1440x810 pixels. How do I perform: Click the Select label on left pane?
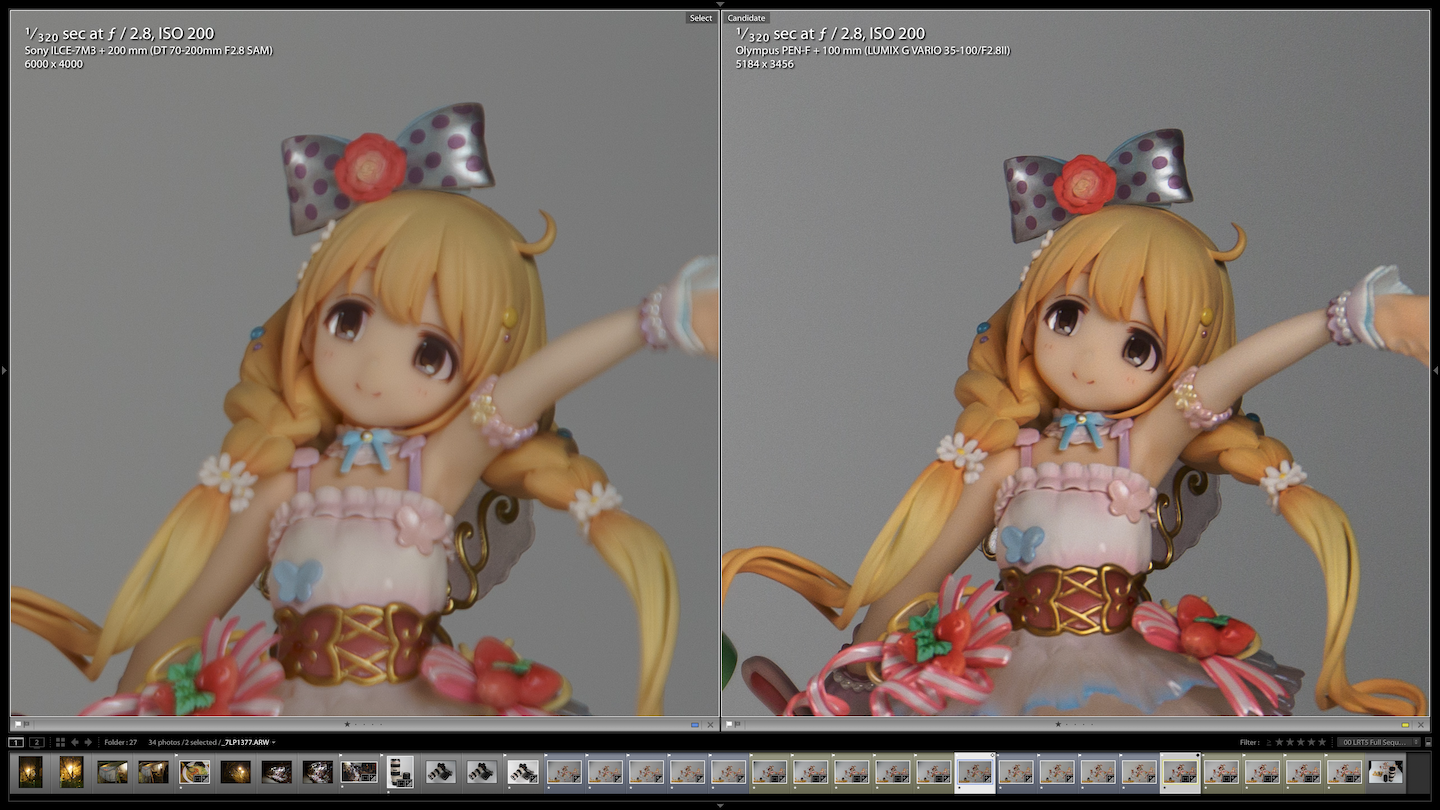coord(701,18)
